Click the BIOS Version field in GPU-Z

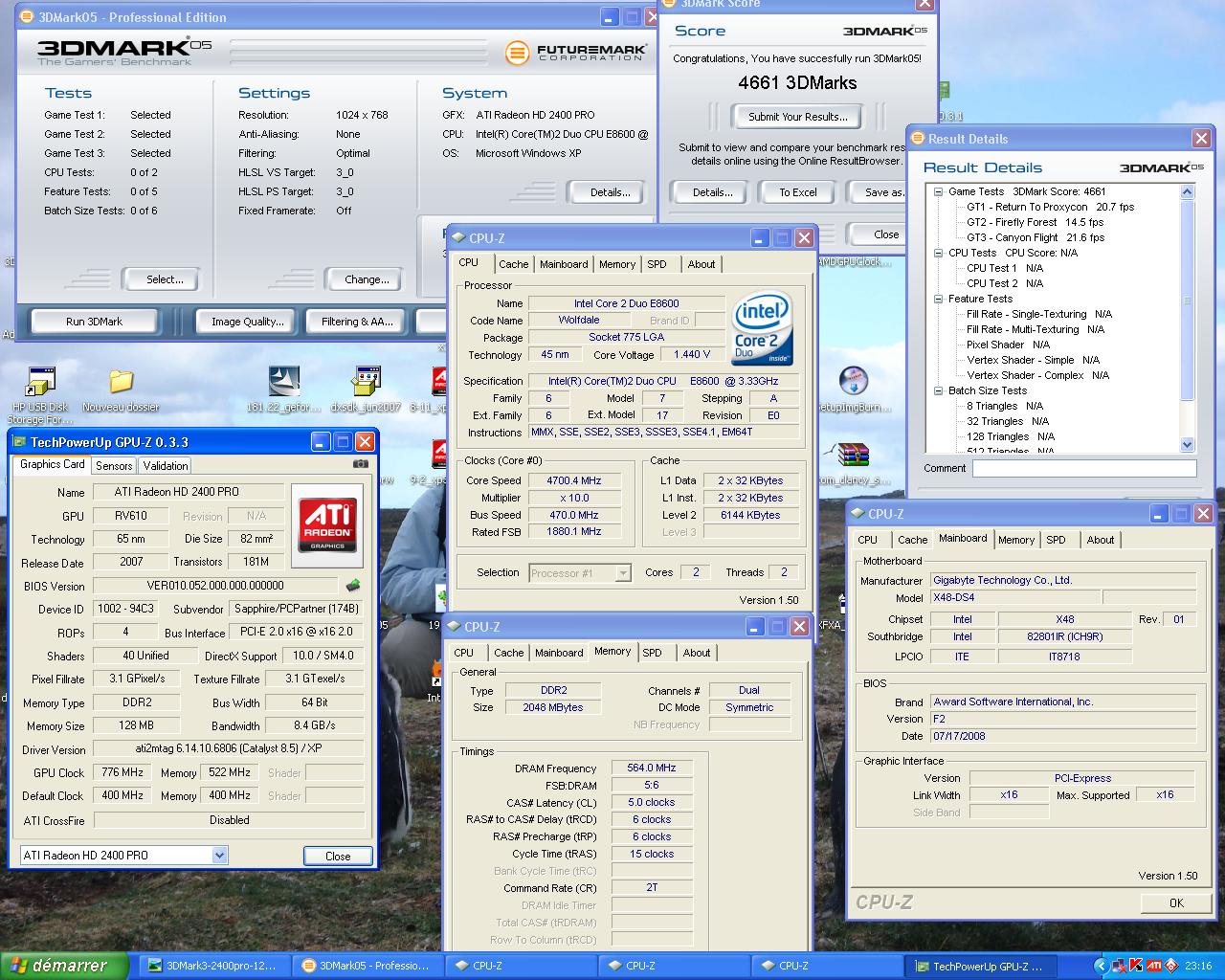pos(215,586)
